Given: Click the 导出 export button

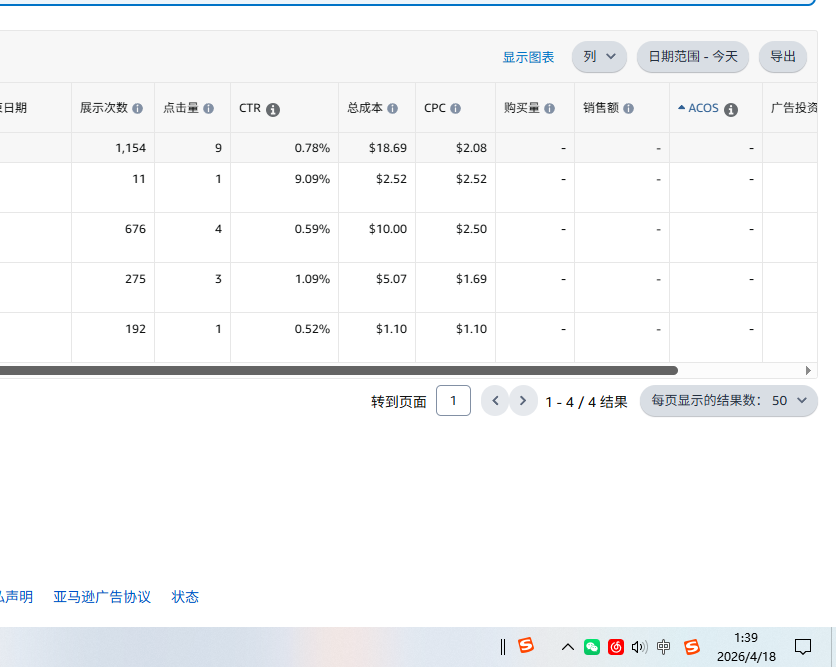Looking at the screenshot, I should coord(782,57).
